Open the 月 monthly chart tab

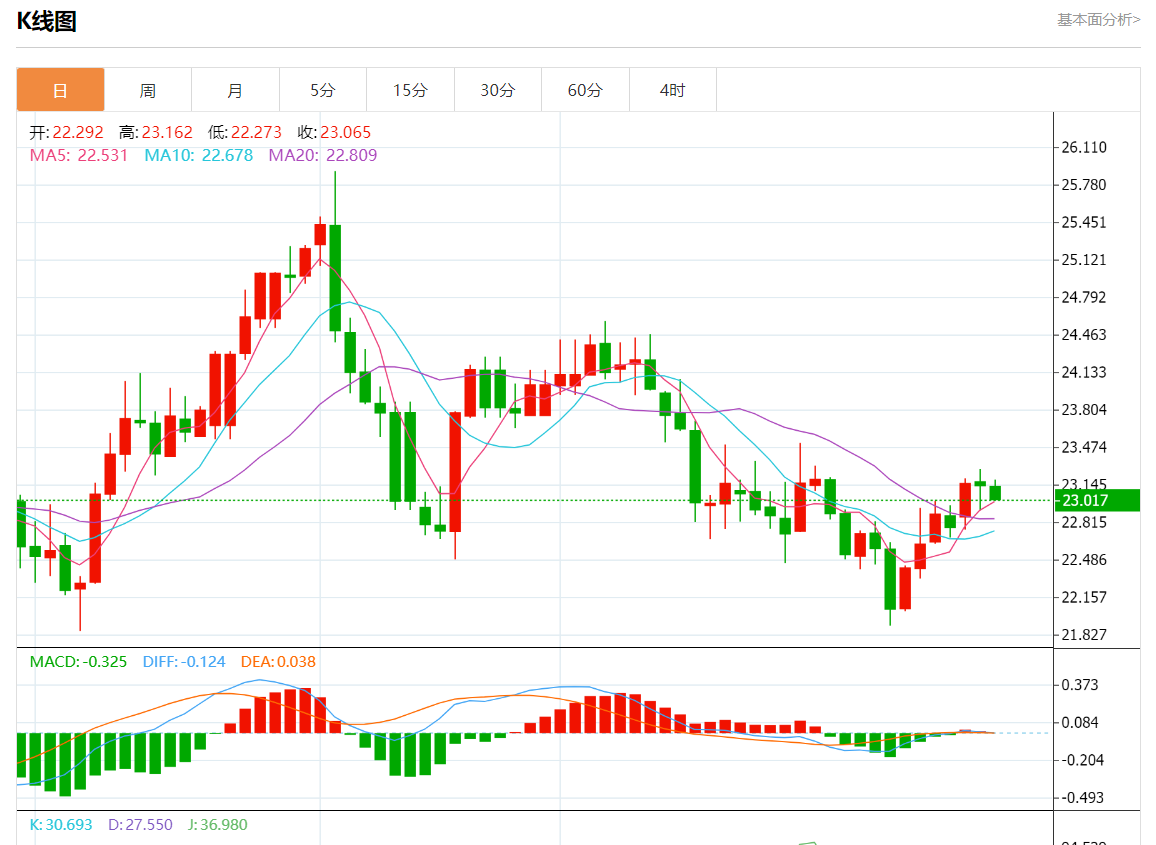click(x=235, y=90)
